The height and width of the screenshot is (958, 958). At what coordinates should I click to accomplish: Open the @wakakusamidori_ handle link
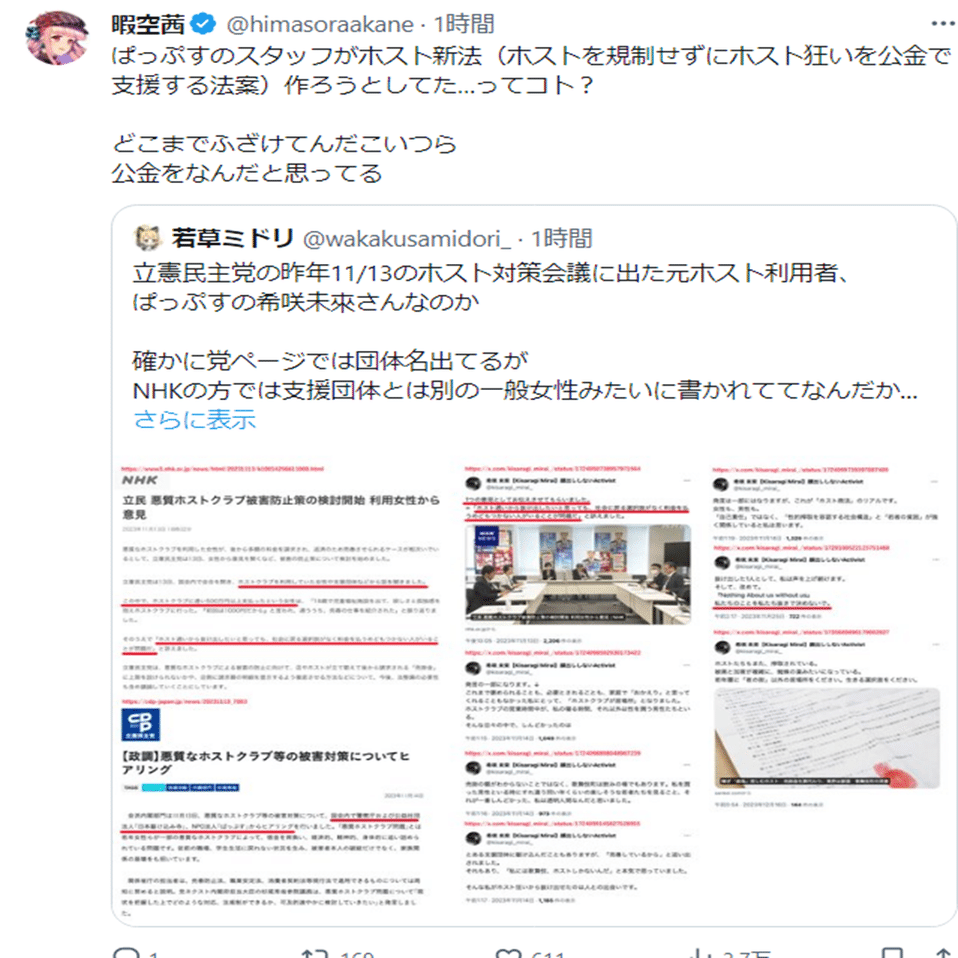point(407,239)
